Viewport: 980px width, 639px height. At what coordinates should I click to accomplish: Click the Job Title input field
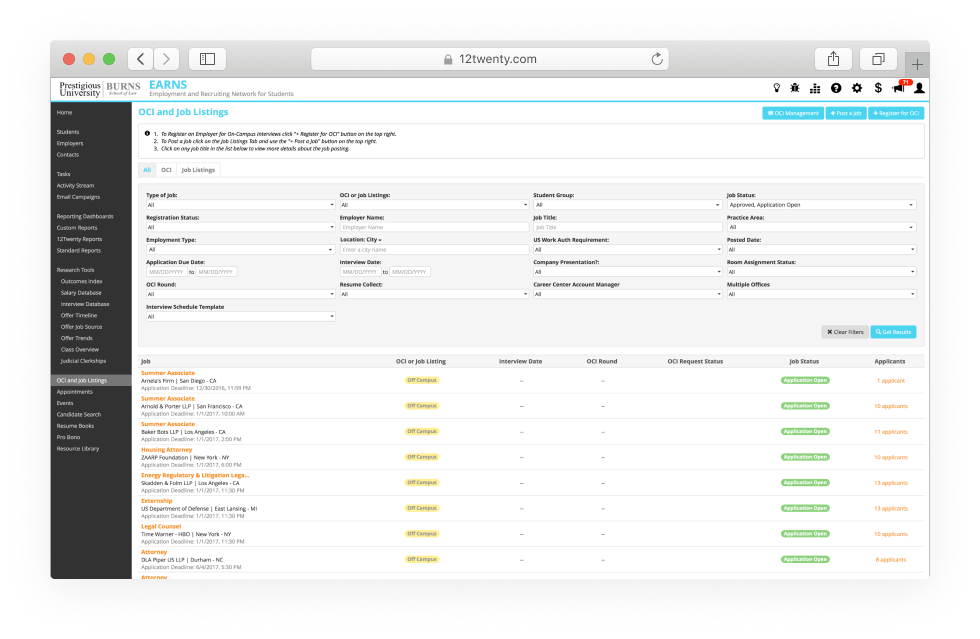(628, 228)
